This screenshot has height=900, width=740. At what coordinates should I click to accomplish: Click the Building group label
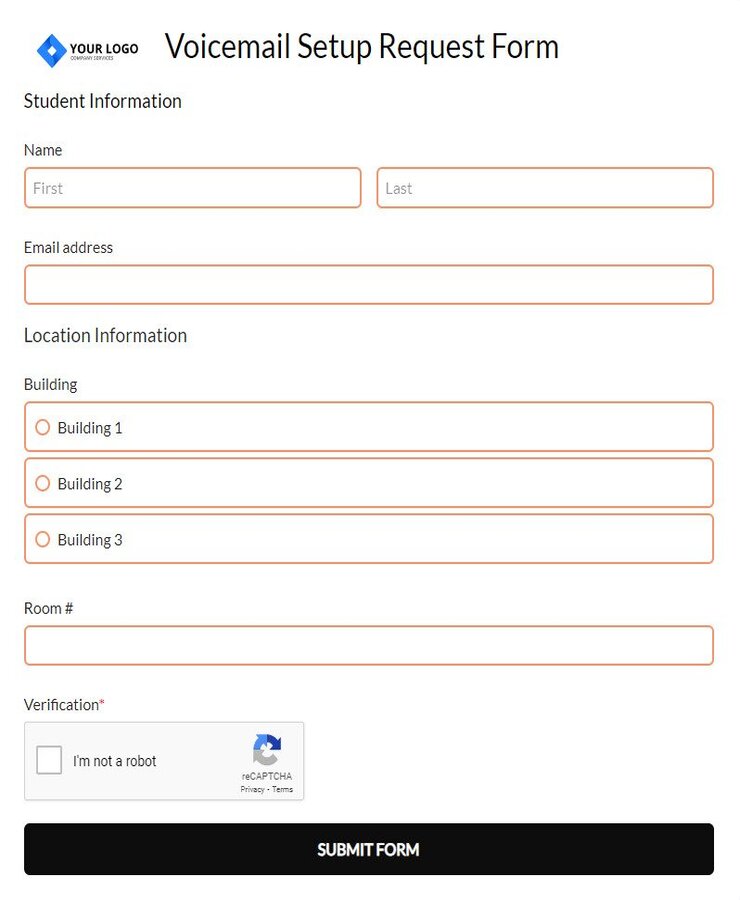[x=50, y=384]
